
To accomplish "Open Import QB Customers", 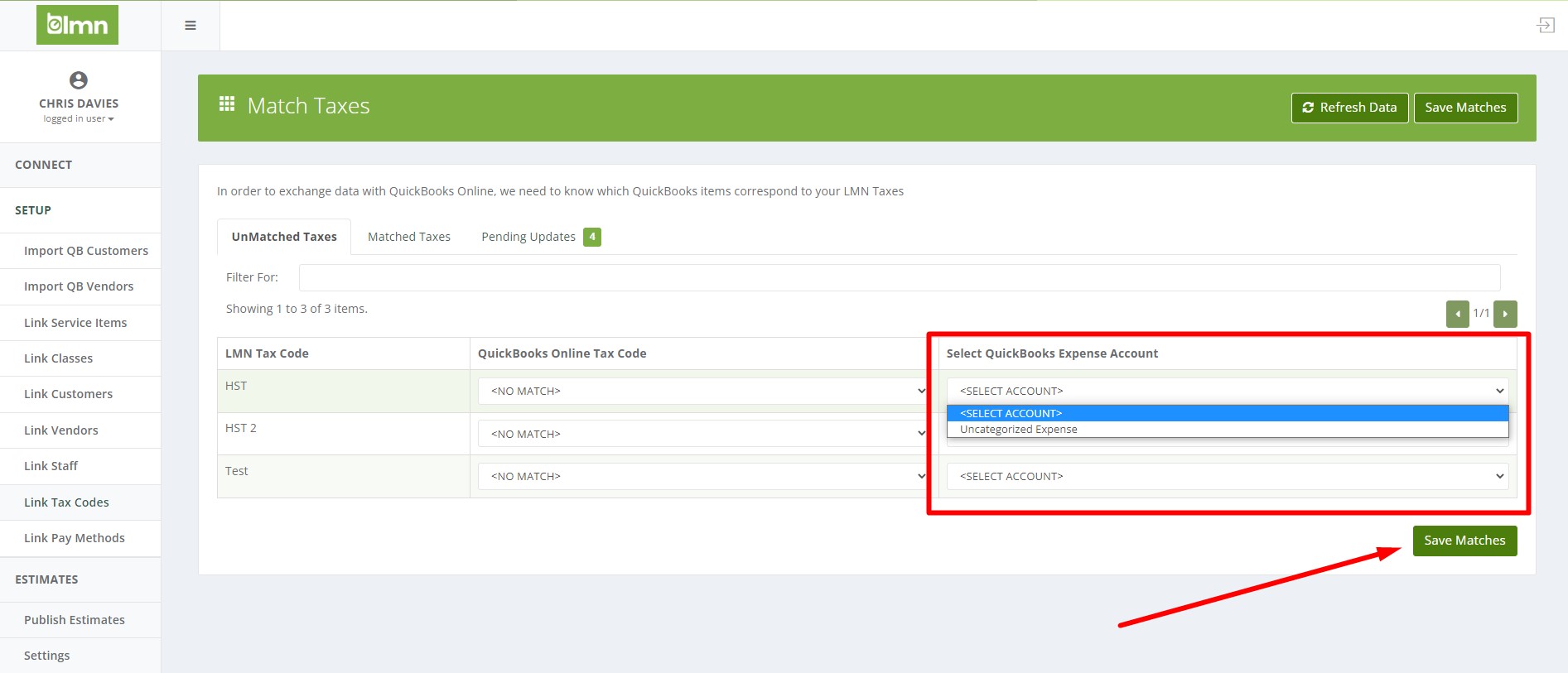I will click(80, 251).
